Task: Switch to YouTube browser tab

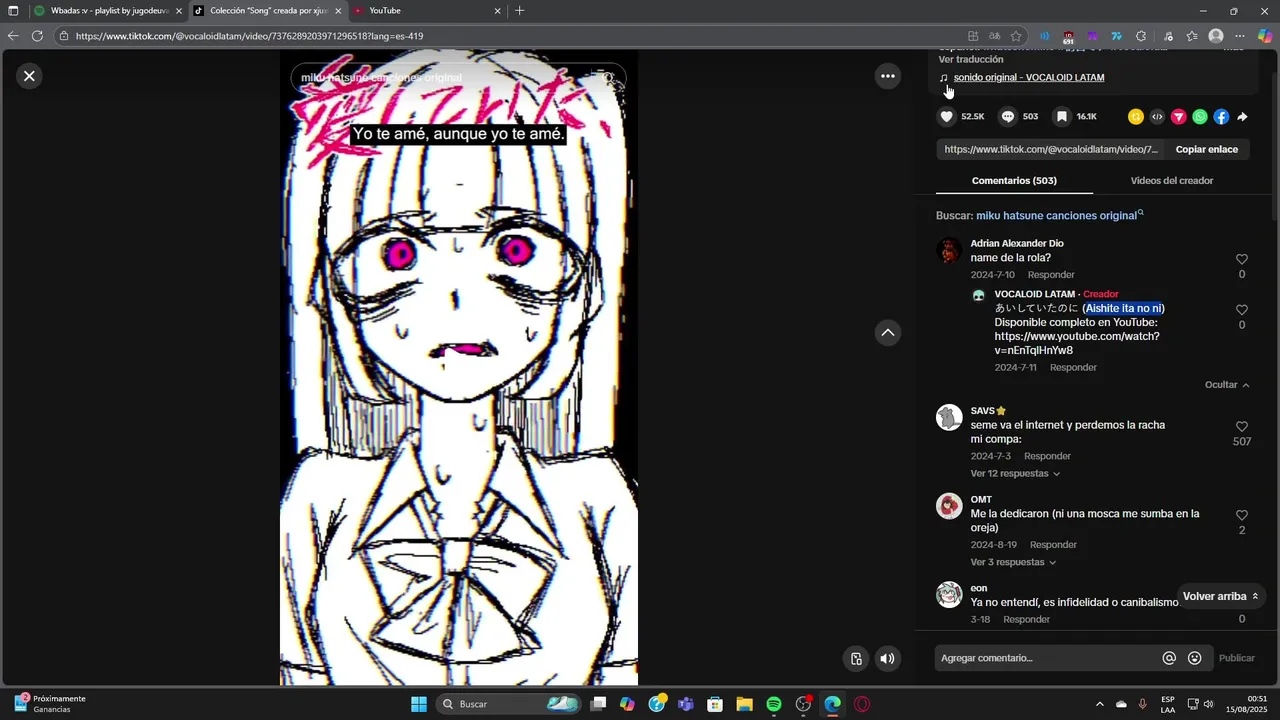Action: click(x=427, y=11)
